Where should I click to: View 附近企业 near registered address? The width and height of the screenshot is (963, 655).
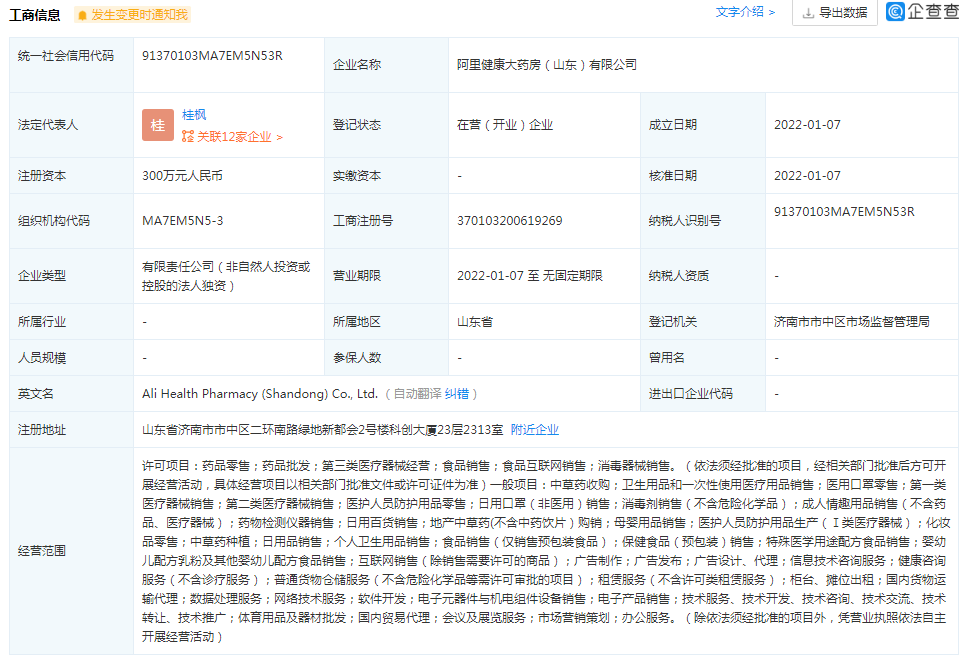[536, 429]
